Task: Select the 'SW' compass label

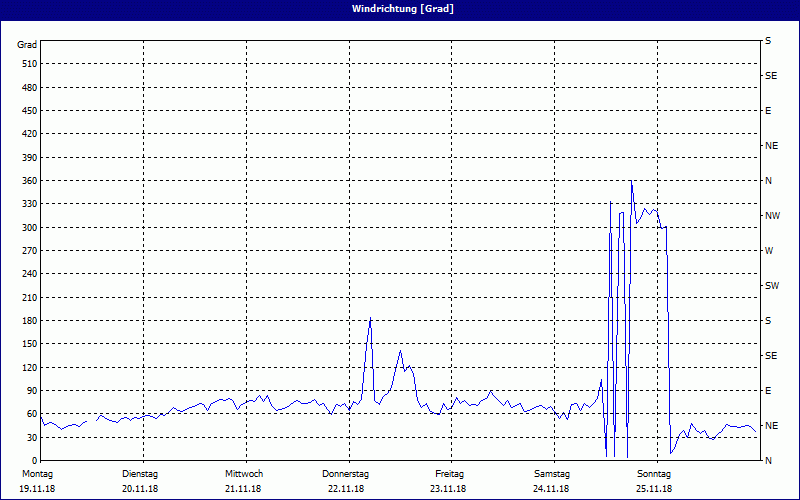Action: tap(772, 286)
